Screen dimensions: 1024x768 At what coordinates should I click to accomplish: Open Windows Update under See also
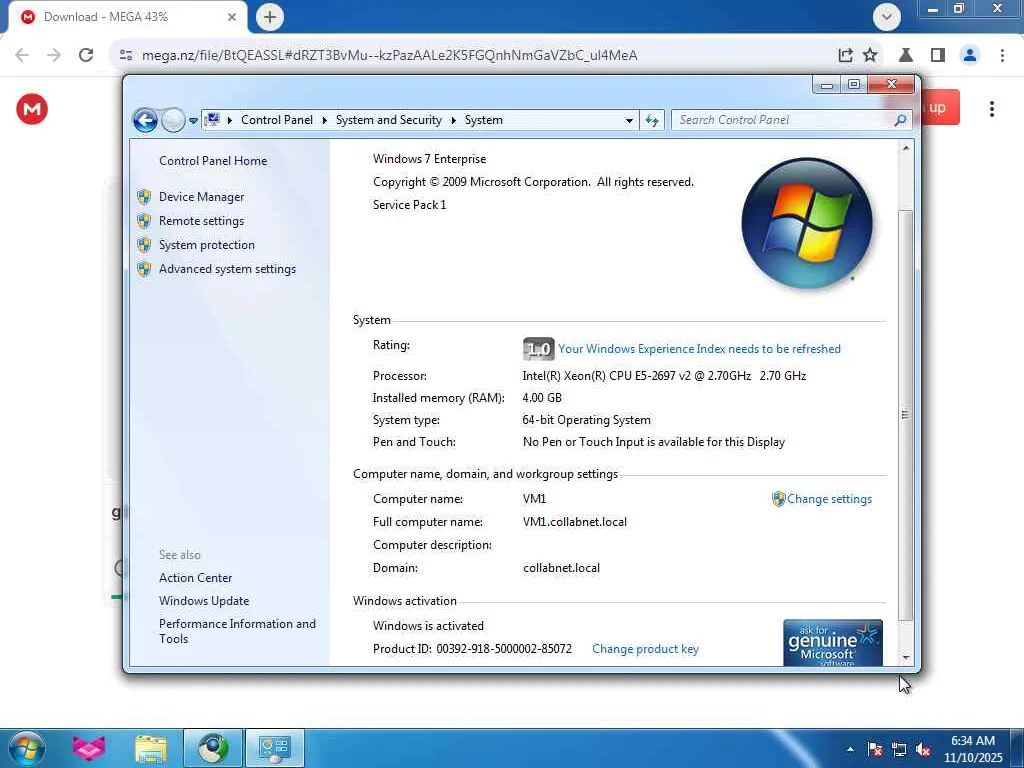(204, 601)
